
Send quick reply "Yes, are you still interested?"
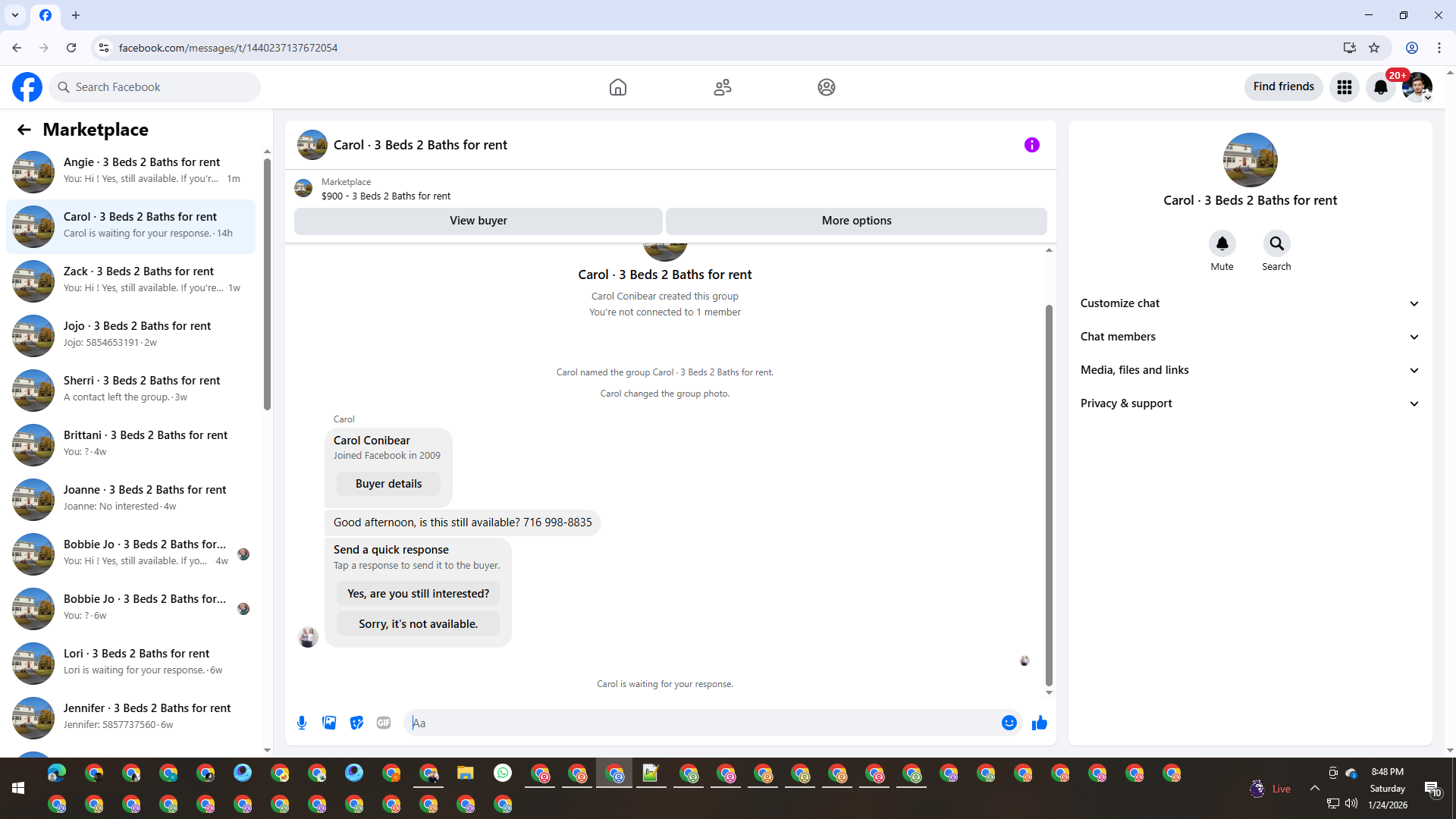coord(418,594)
